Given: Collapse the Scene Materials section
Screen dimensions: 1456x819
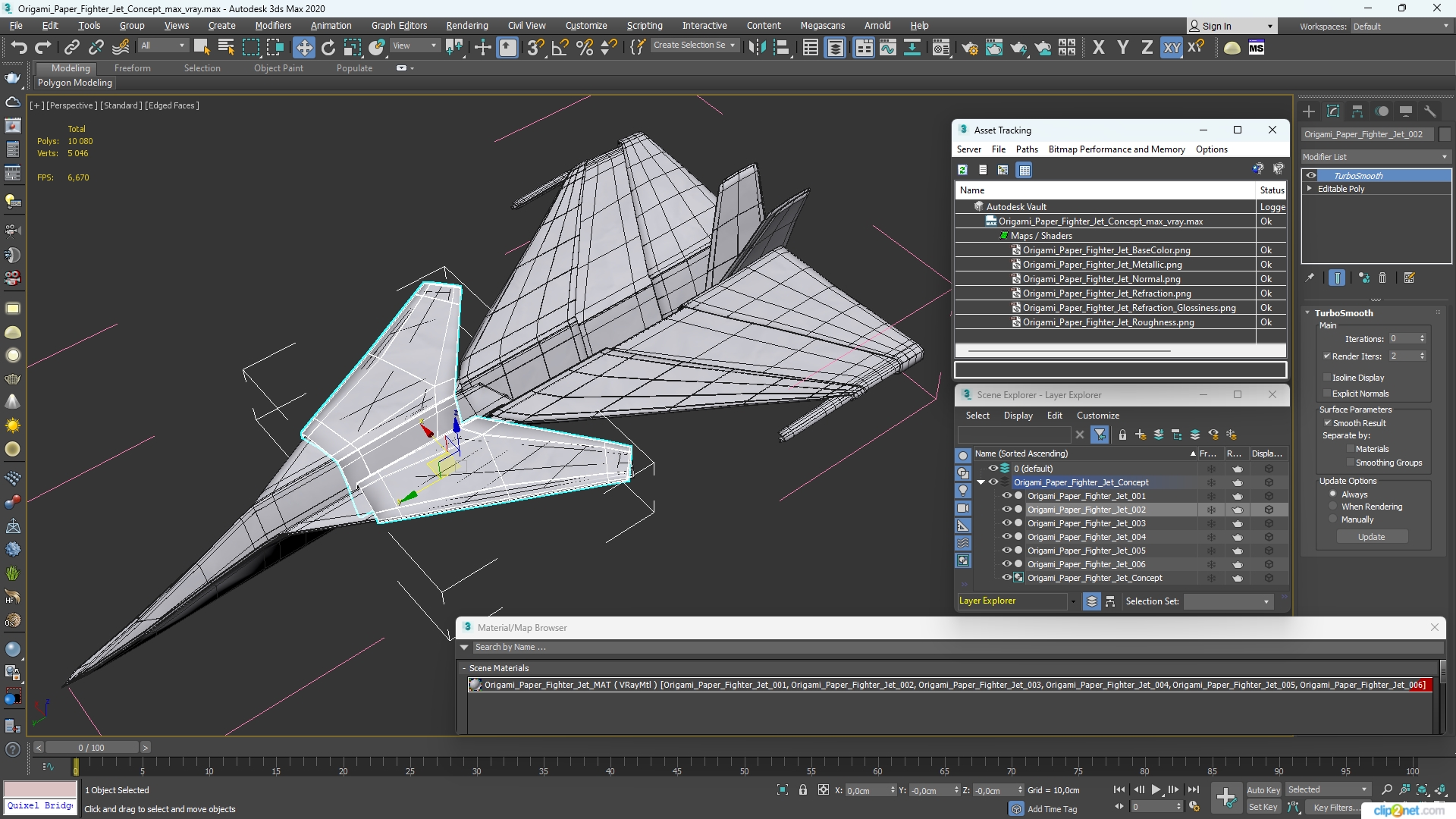Looking at the screenshot, I should point(464,668).
